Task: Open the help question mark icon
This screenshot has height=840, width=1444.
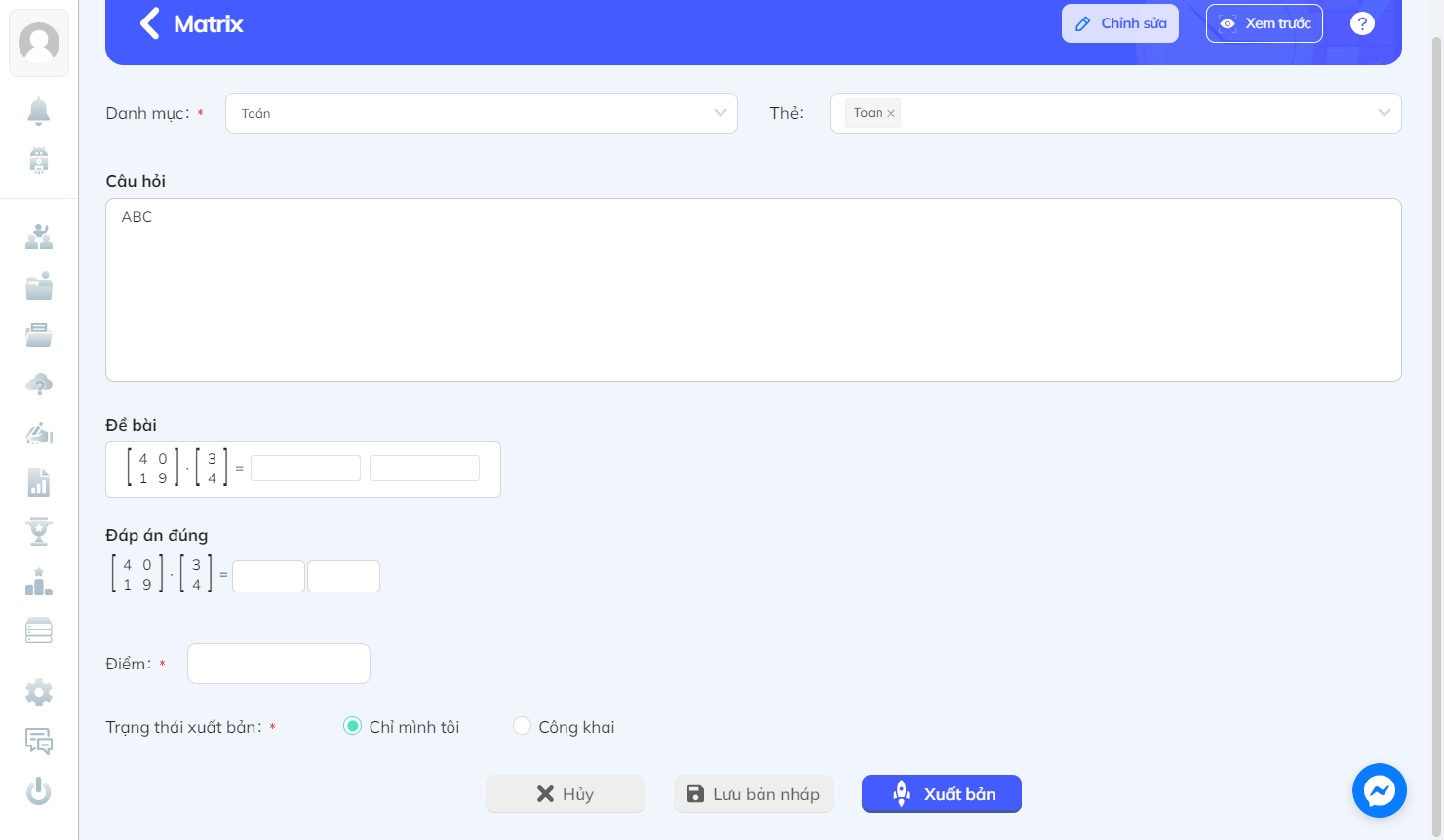Action: click(x=1362, y=23)
